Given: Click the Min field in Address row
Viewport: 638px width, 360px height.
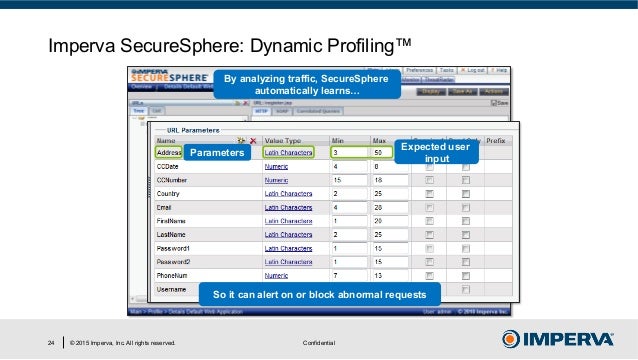Looking at the screenshot, I should [350, 153].
